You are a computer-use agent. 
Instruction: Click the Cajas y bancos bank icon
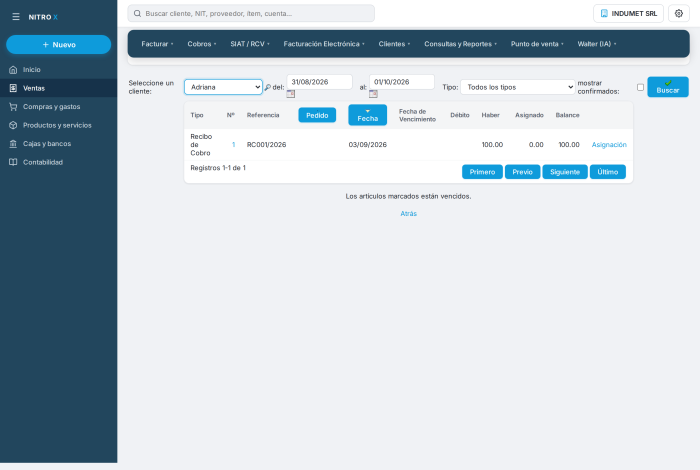(13, 144)
